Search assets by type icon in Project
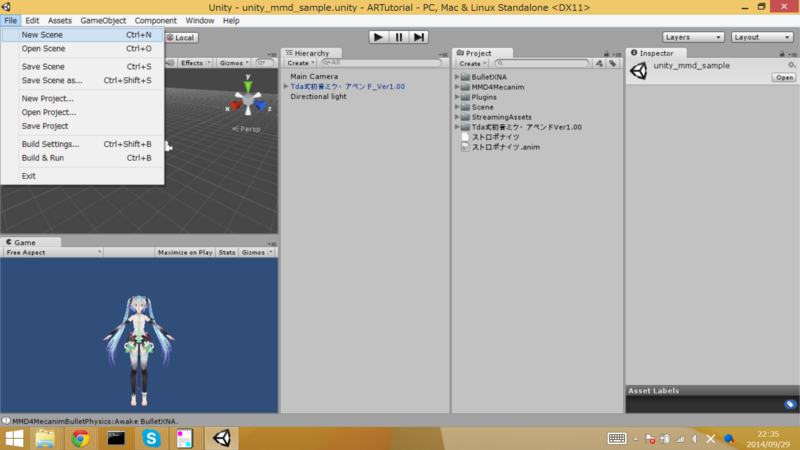Screen dimensions: 800x450 click(599, 63)
